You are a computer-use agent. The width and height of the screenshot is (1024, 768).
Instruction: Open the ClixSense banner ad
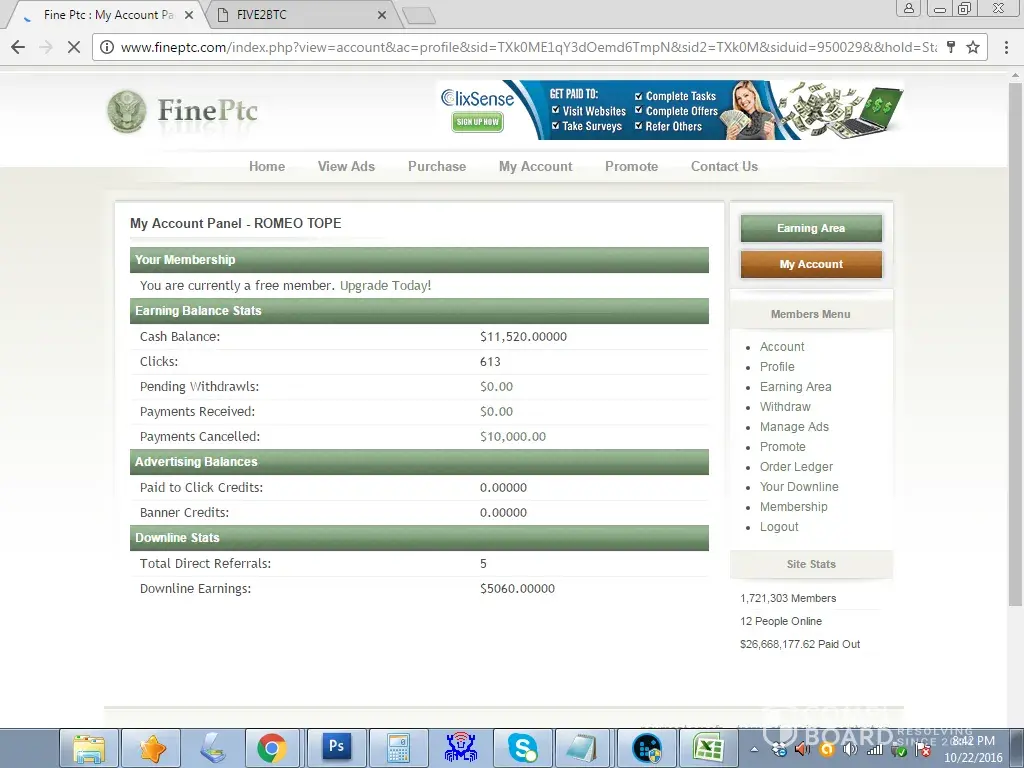tap(673, 110)
